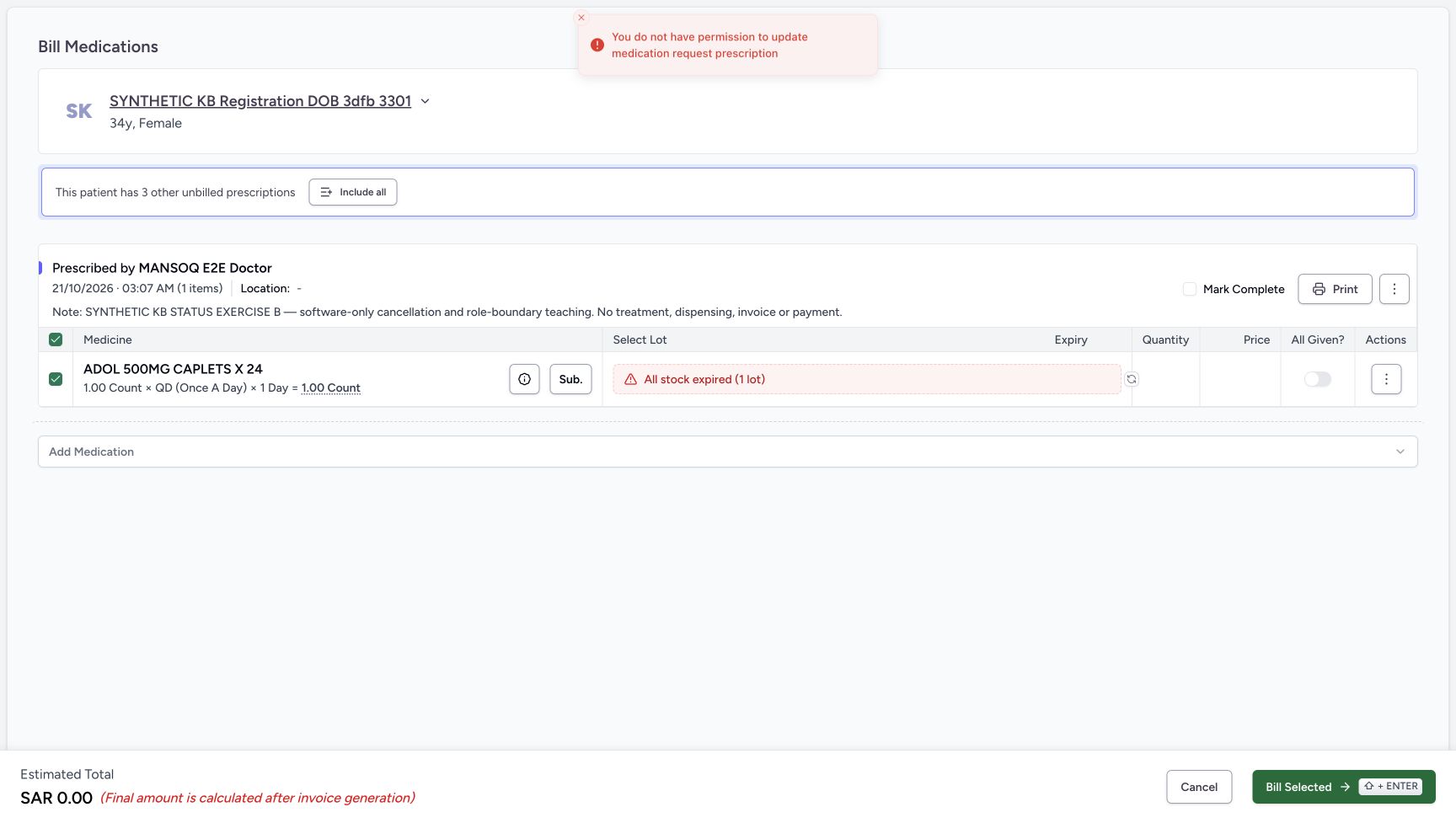
Task: Open the All stock expired lot selector
Action: coord(866,379)
